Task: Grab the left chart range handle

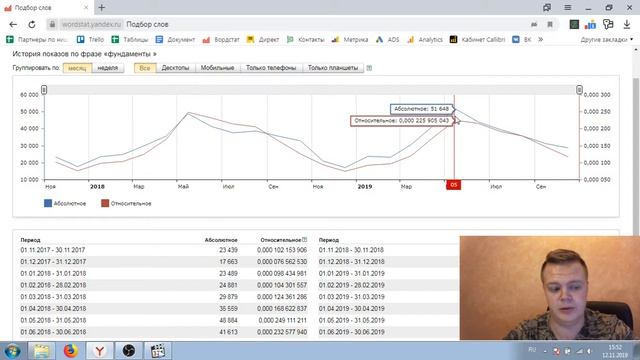Action: (44, 90)
